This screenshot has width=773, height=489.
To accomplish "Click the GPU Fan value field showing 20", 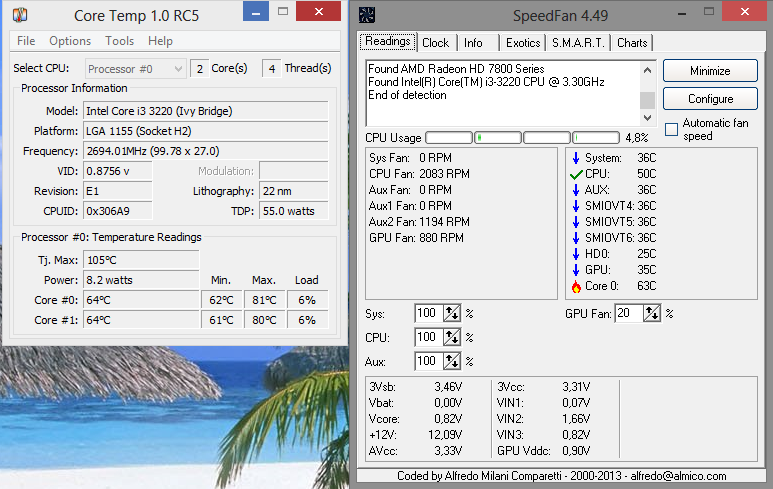I will click(x=629, y=314).
